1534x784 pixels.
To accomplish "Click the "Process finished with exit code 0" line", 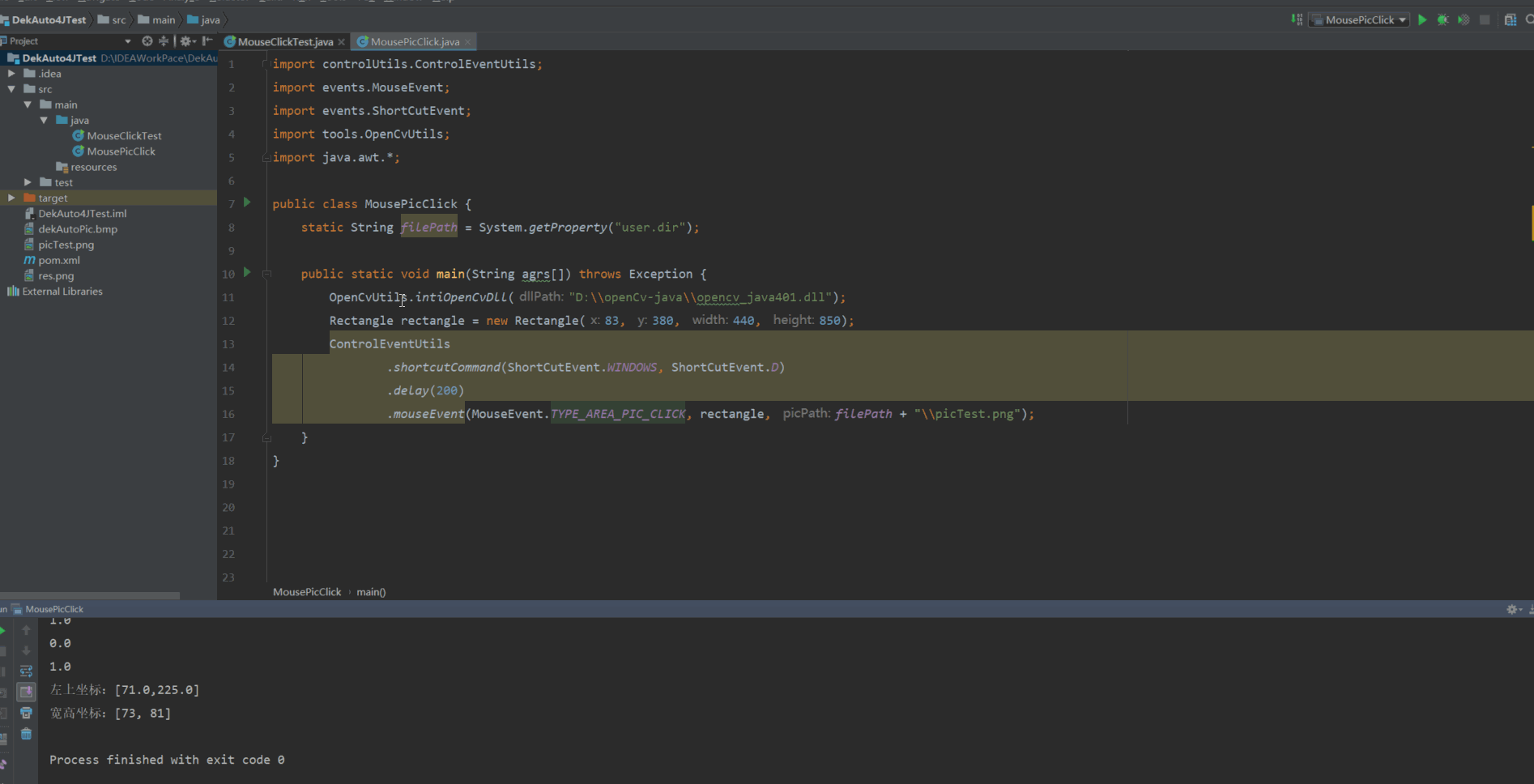I will [167, 760].
